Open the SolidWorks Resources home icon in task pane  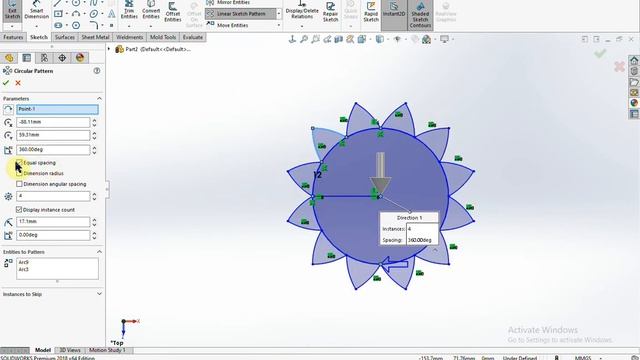click(x=634, y=60)
